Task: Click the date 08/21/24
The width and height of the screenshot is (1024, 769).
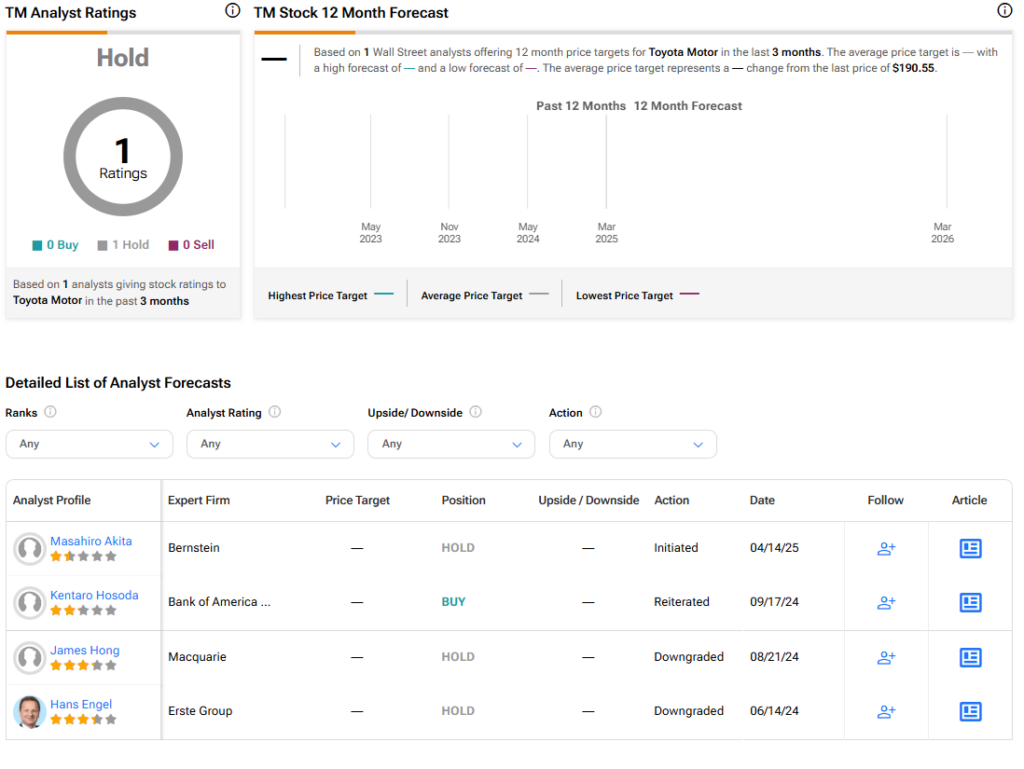Action: (x=774, y=657)
